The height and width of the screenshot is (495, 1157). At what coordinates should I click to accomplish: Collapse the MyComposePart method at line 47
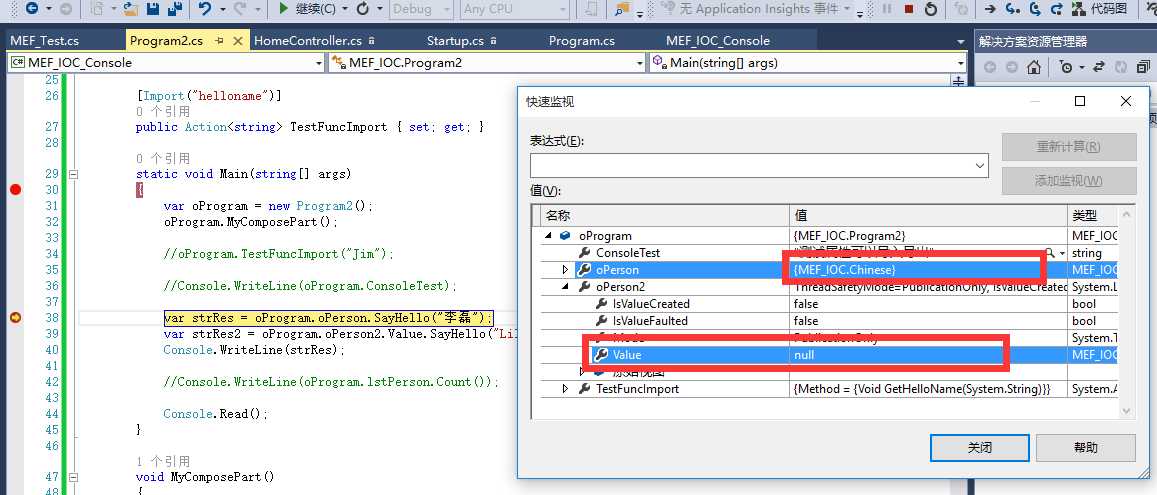[73, 477]
